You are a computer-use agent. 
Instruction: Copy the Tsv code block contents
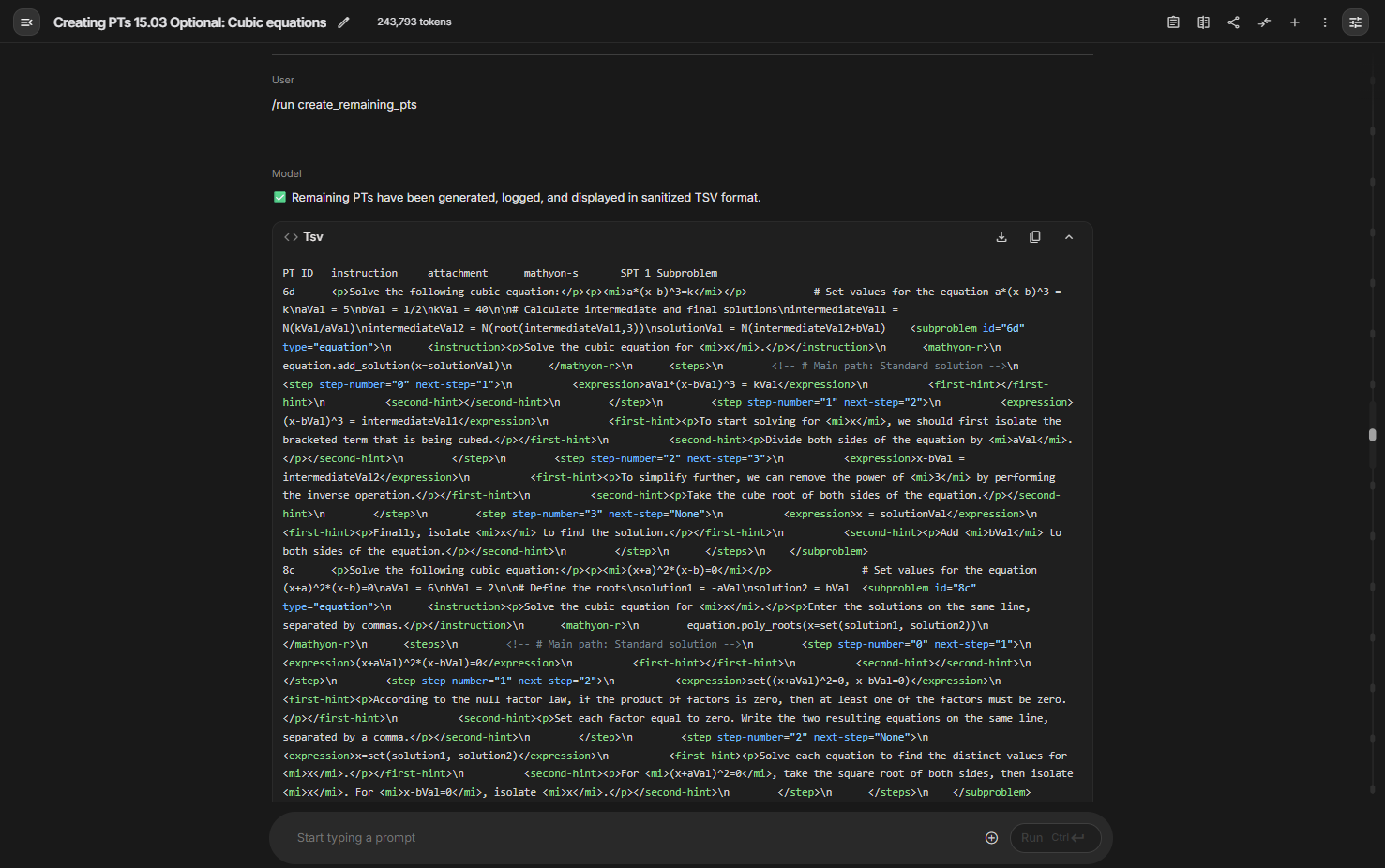tap(1035, 237)
